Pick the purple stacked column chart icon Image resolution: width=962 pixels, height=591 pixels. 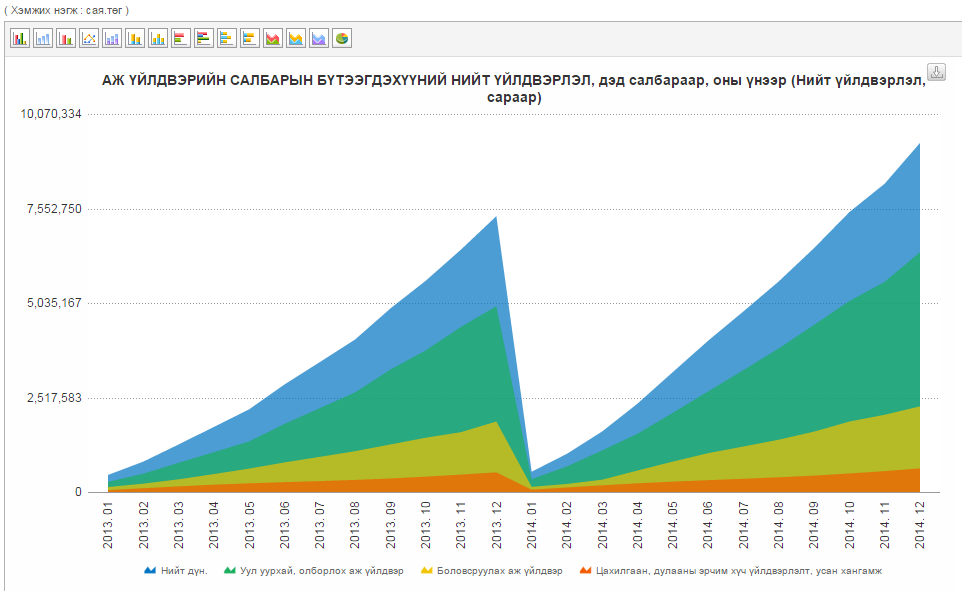pos(112,38)
